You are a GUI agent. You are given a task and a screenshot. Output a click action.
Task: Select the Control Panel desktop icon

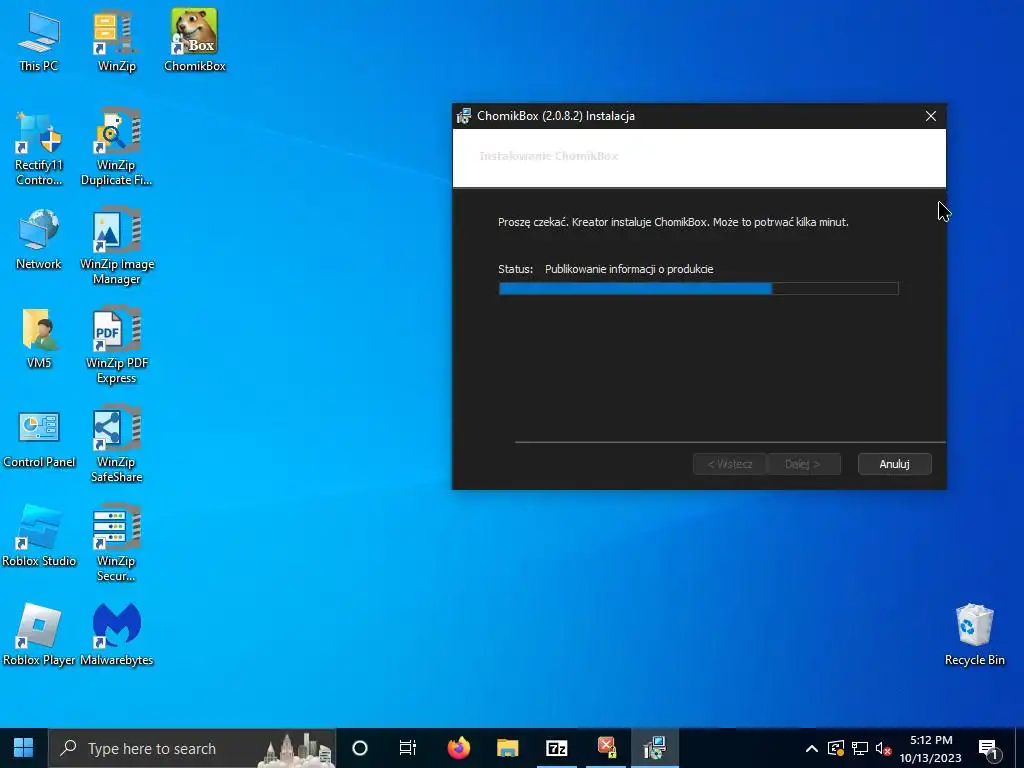tap(39, 438)
